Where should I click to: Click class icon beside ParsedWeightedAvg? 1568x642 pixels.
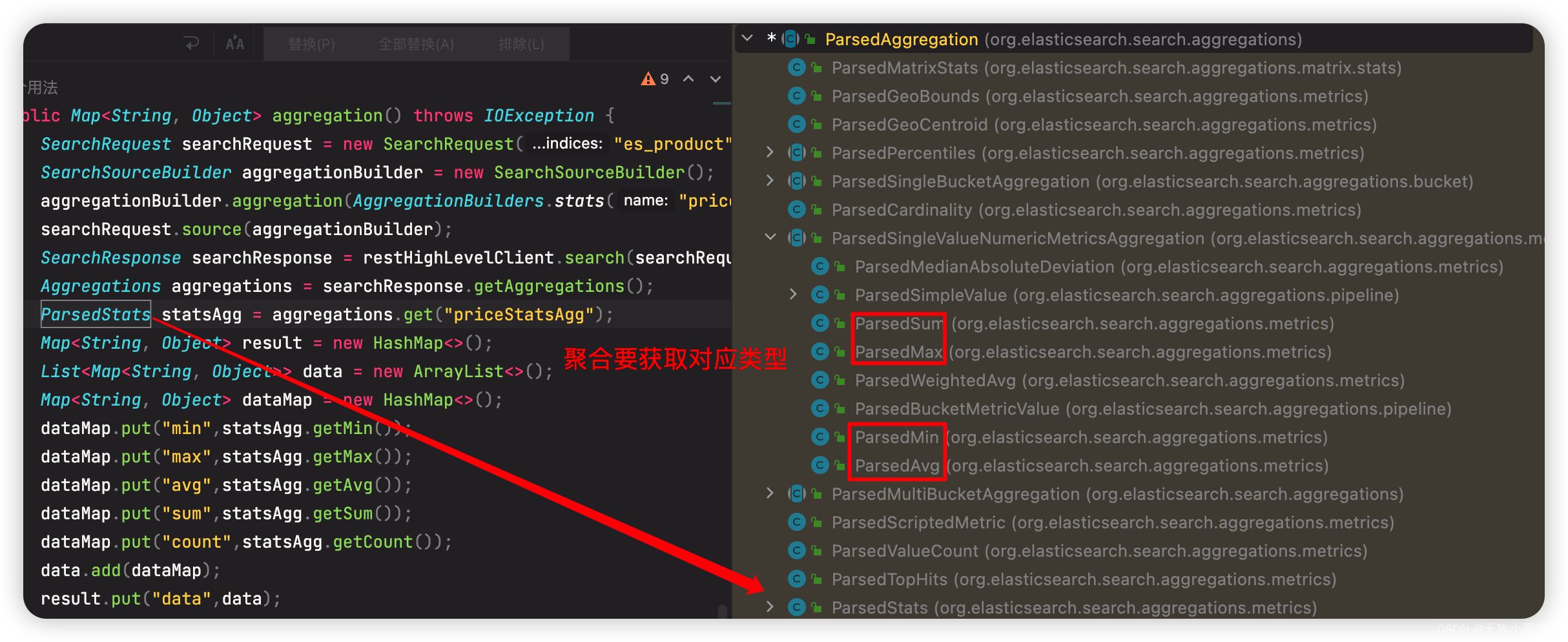[x=820, y=380]
